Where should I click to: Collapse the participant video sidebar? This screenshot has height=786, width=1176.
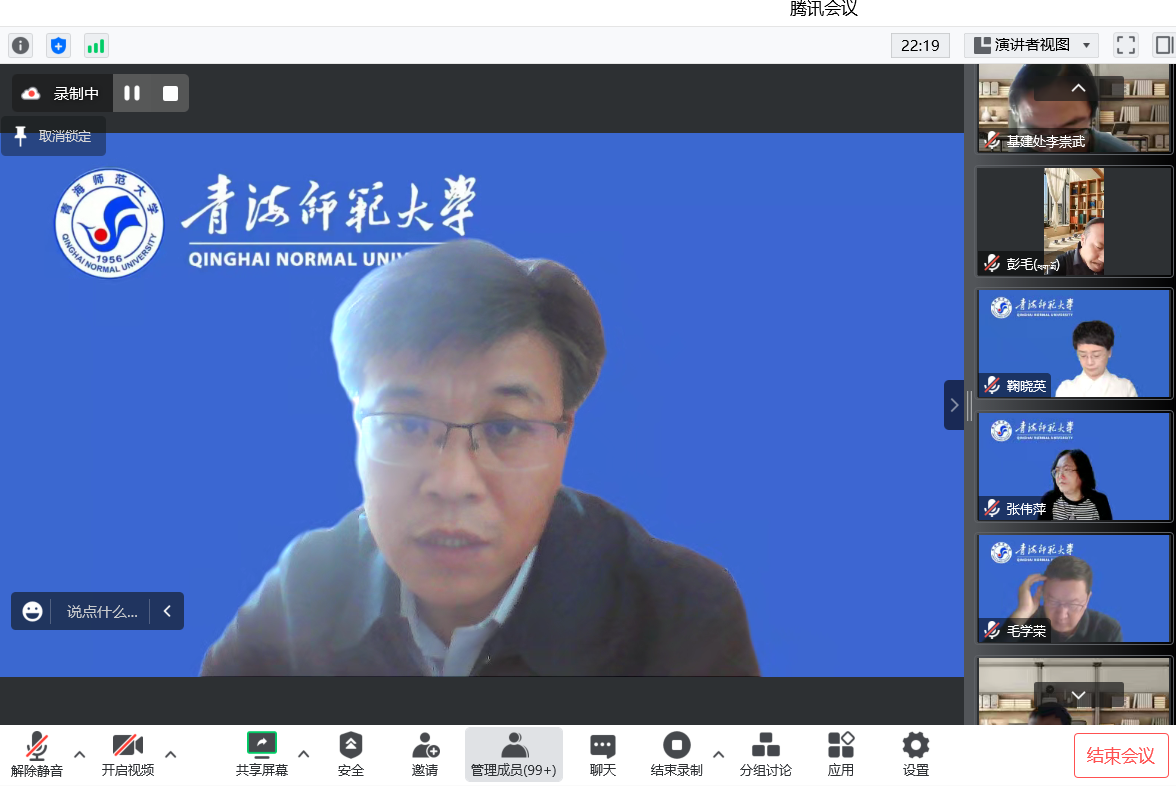click(953, 405)
